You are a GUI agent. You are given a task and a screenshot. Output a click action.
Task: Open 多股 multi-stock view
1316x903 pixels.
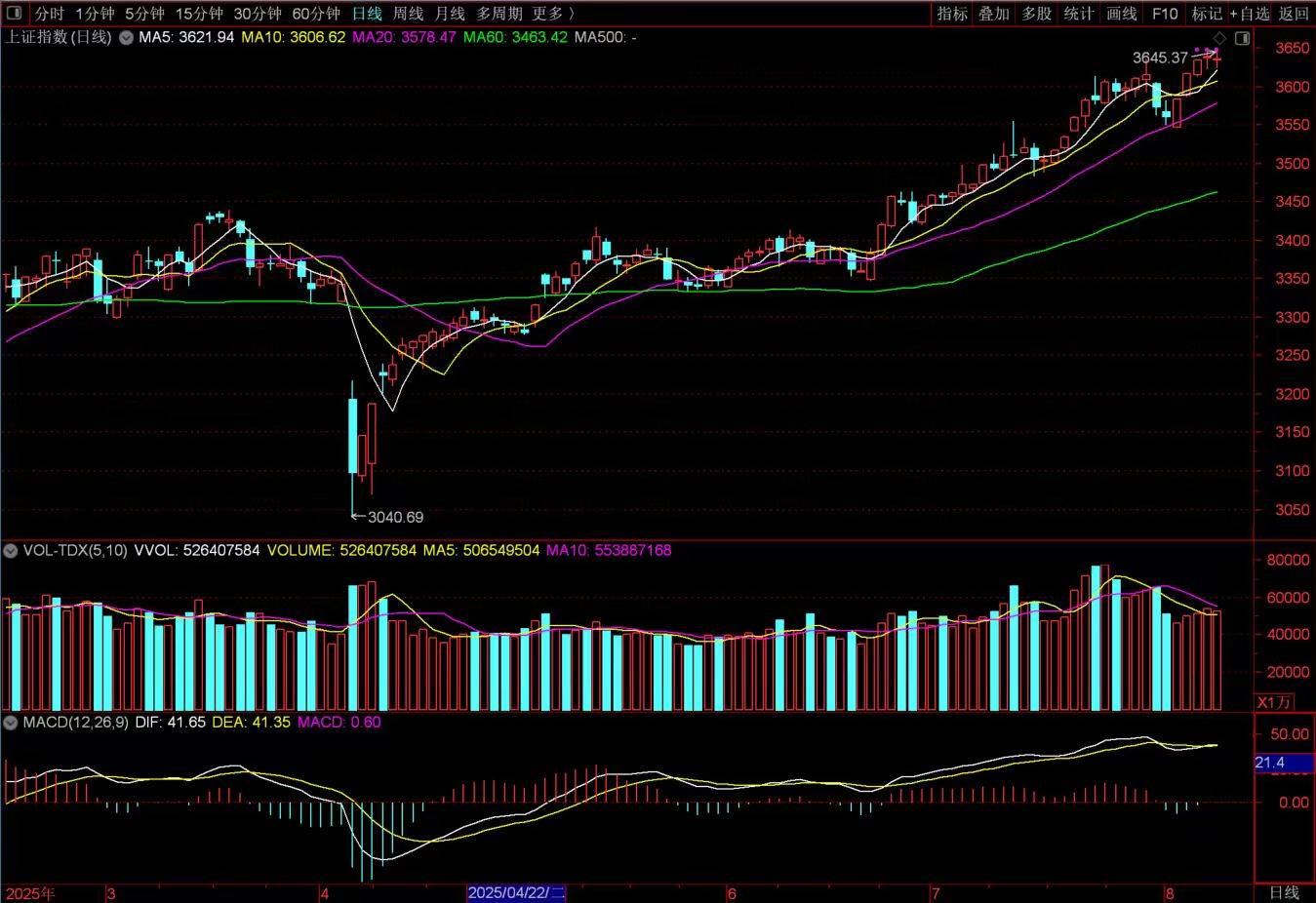(x=1037, y=14)
